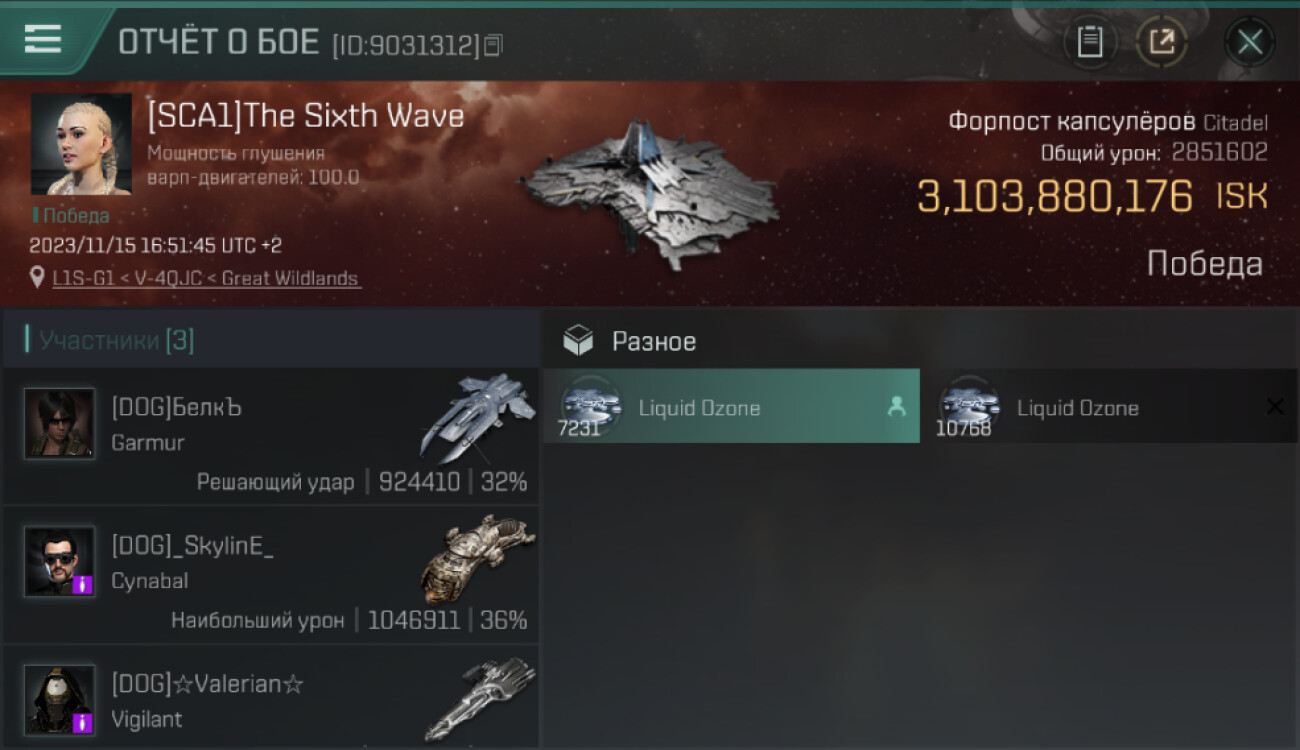Copy the battle report ID icon

(493, 45)
